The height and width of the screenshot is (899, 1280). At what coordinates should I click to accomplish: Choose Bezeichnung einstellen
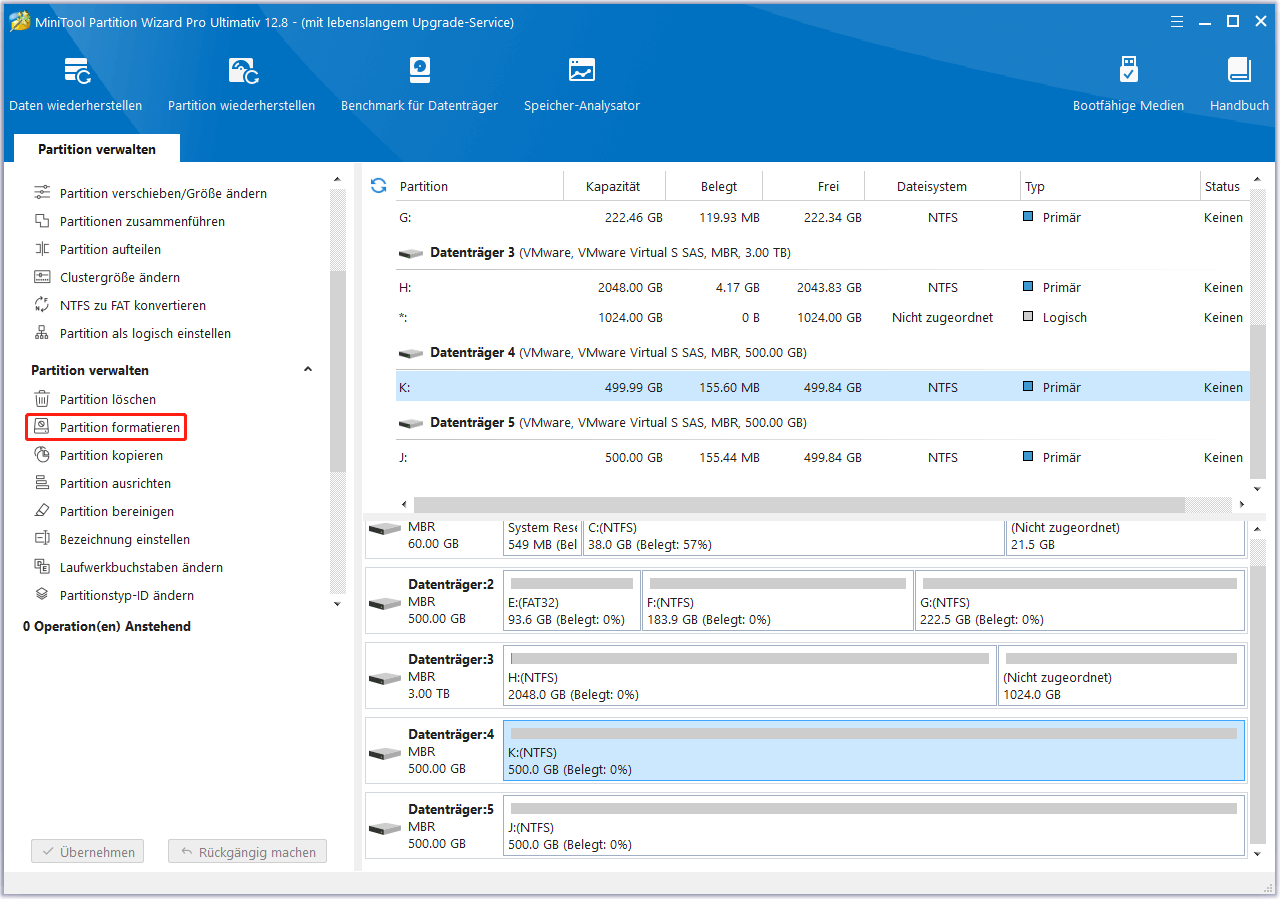click(125, 539)
